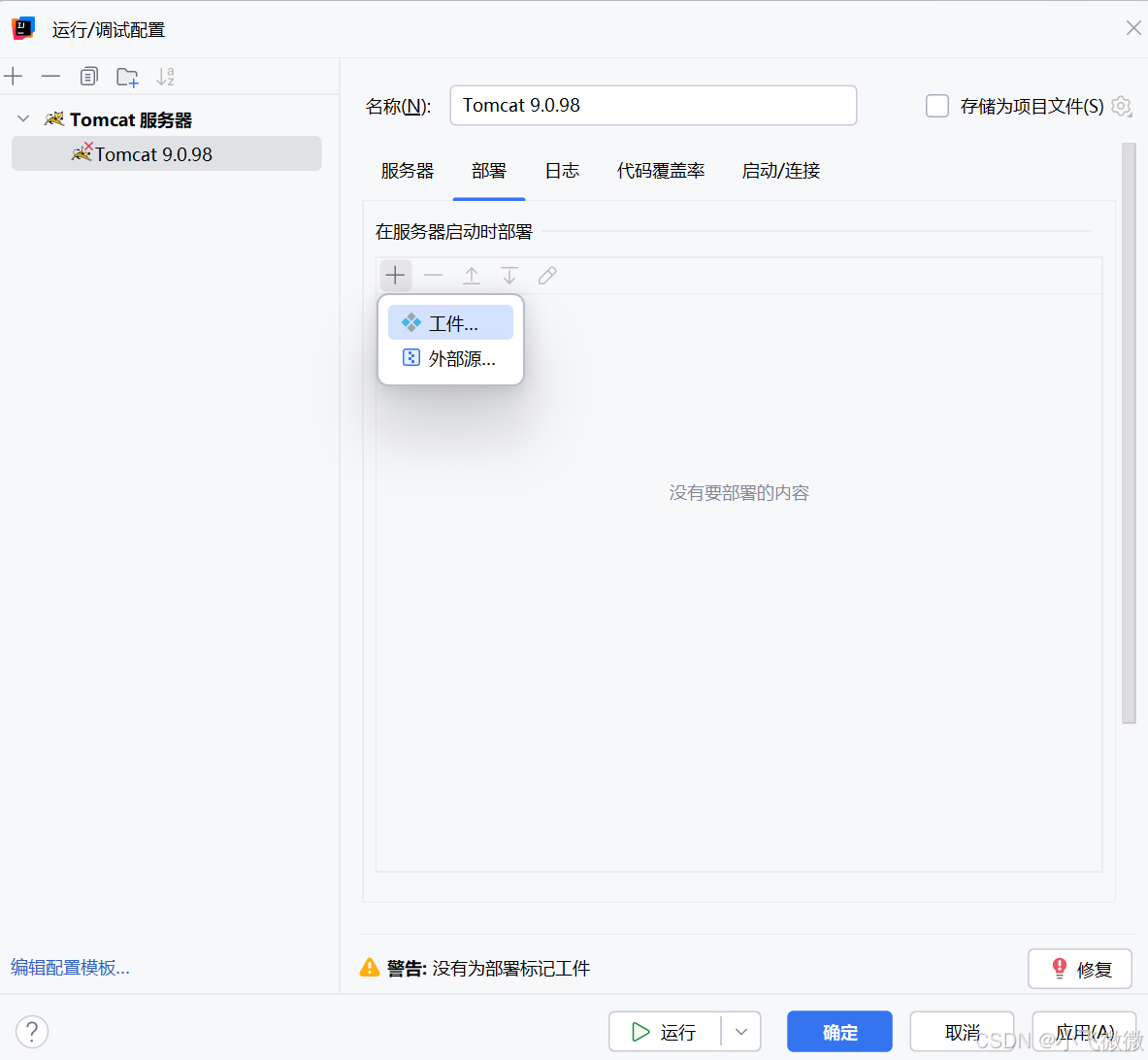Click the IntelliJ IDEA logo in title bar

(x=23, y=28)
